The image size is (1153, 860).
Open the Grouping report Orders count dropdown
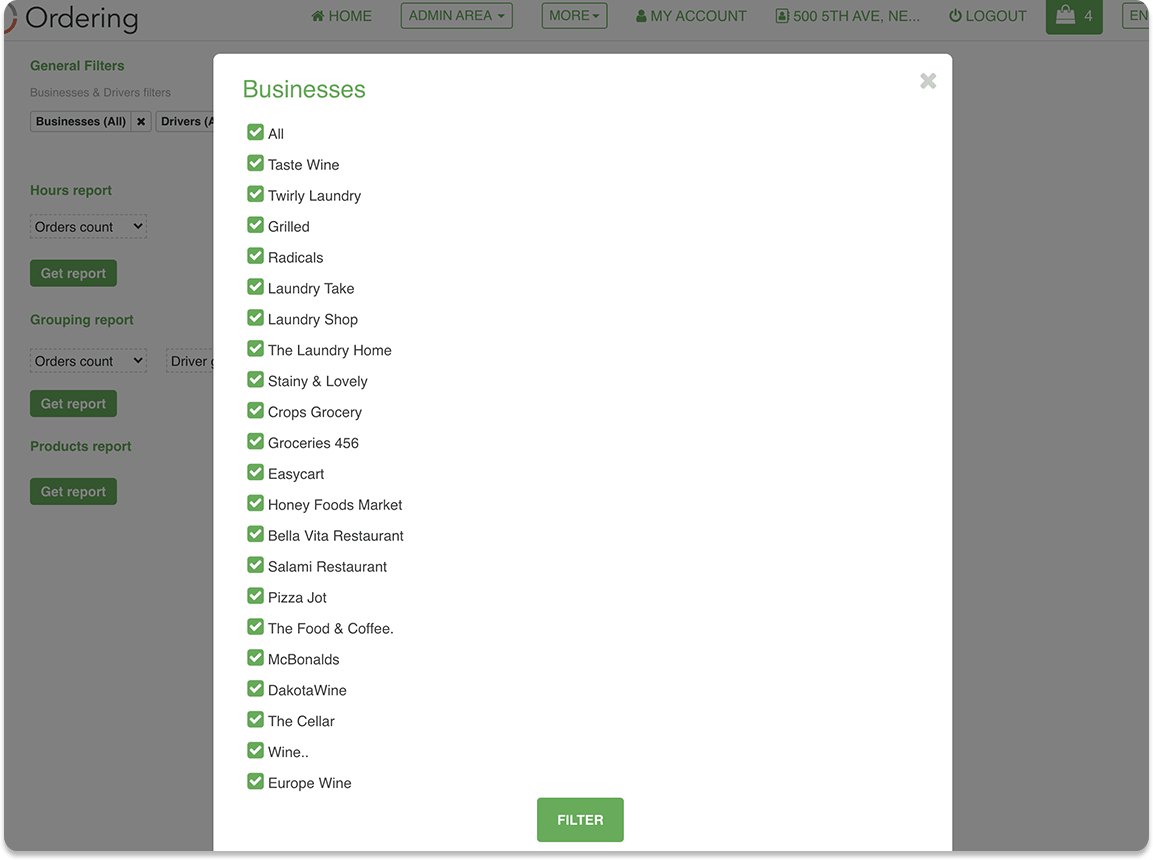pyautogui.click(x=88, y=361)
